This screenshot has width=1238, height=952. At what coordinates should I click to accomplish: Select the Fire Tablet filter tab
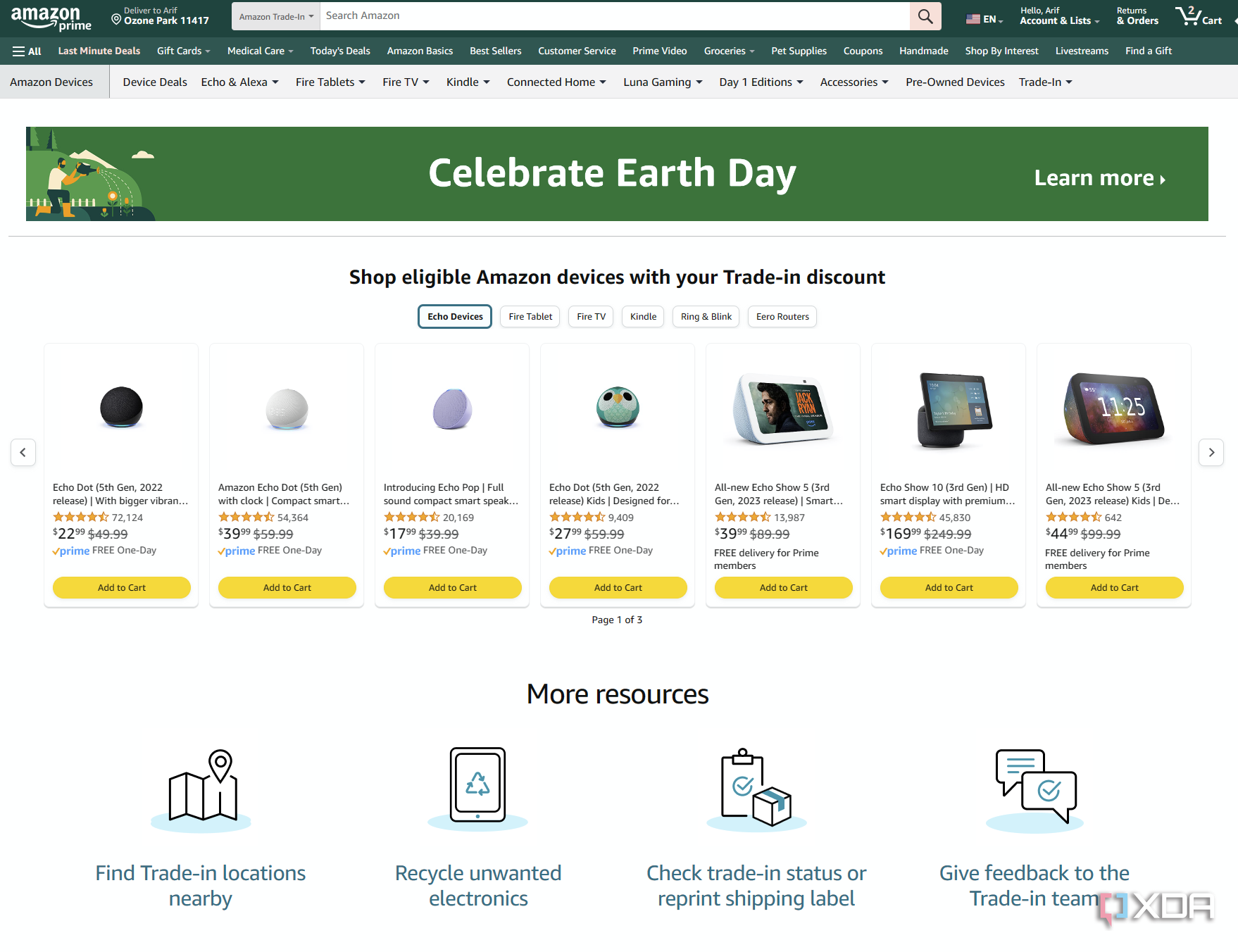[x=530, y=317]
